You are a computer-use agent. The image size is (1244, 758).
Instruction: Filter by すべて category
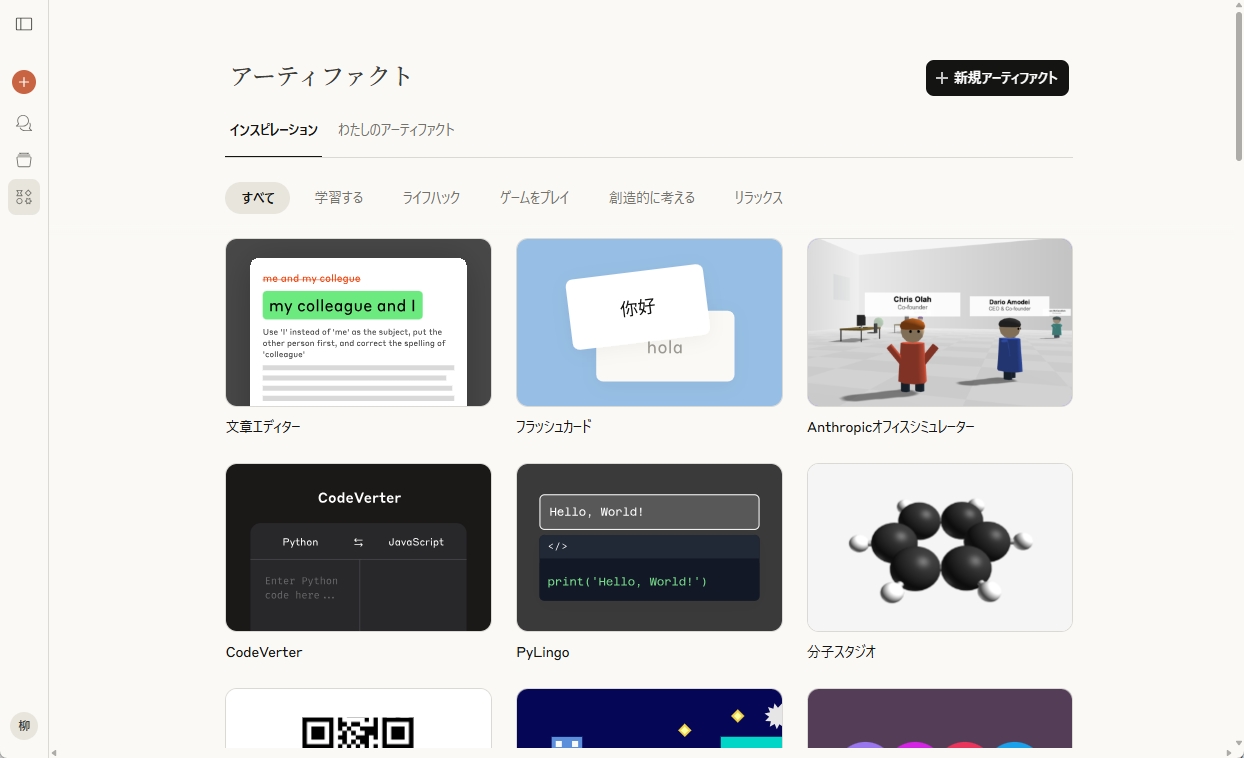(258, 198)
